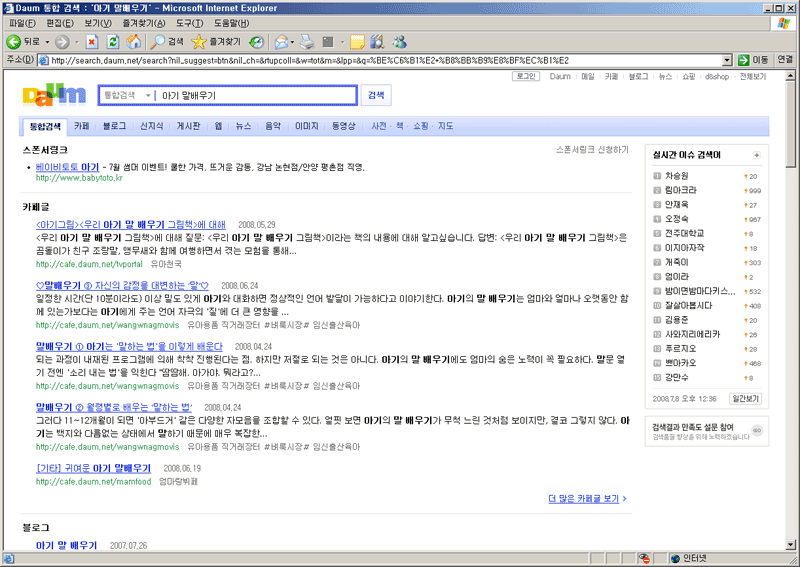This screenshot has height=567, width=800.
Task: Open the 보기 menu
Action: pos(98,23)
